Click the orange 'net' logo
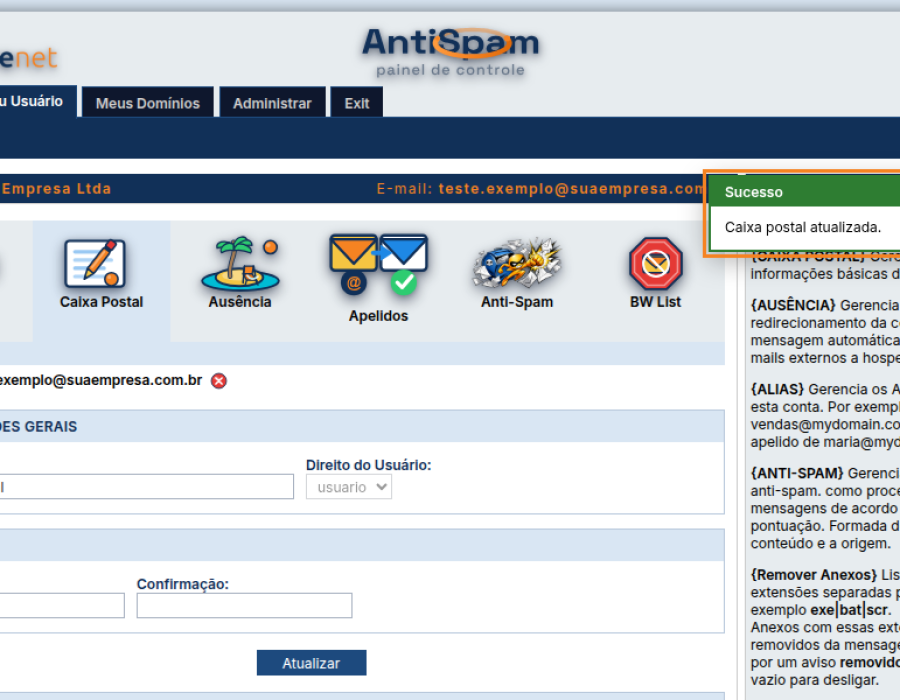 click(29, 58)
